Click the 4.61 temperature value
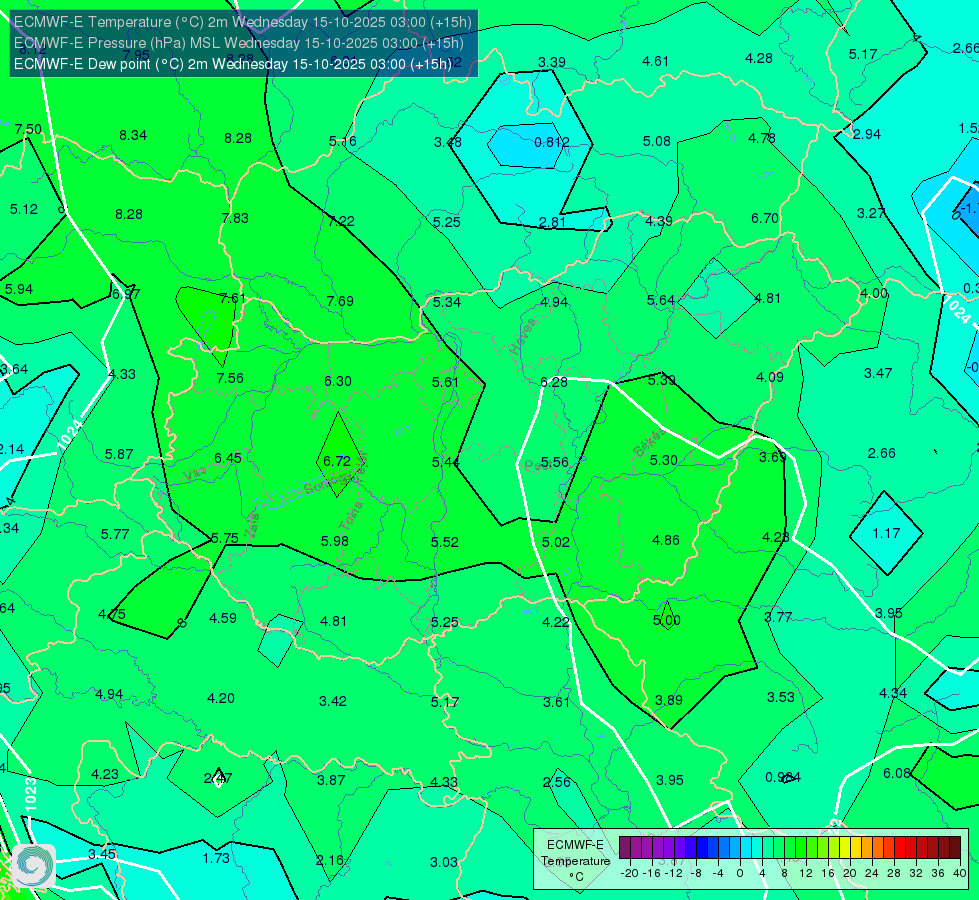The image size is (979, 900). point(656,61)
